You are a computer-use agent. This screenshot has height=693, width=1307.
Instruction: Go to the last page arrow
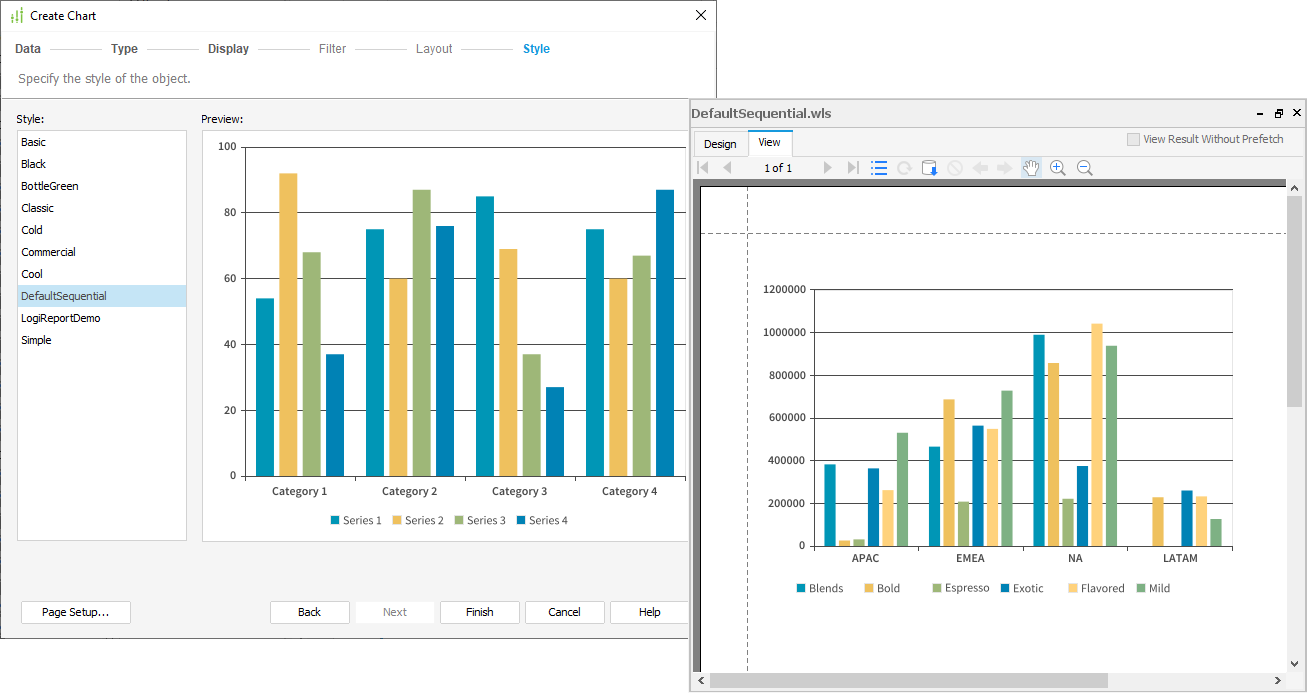tap(853, 168)
